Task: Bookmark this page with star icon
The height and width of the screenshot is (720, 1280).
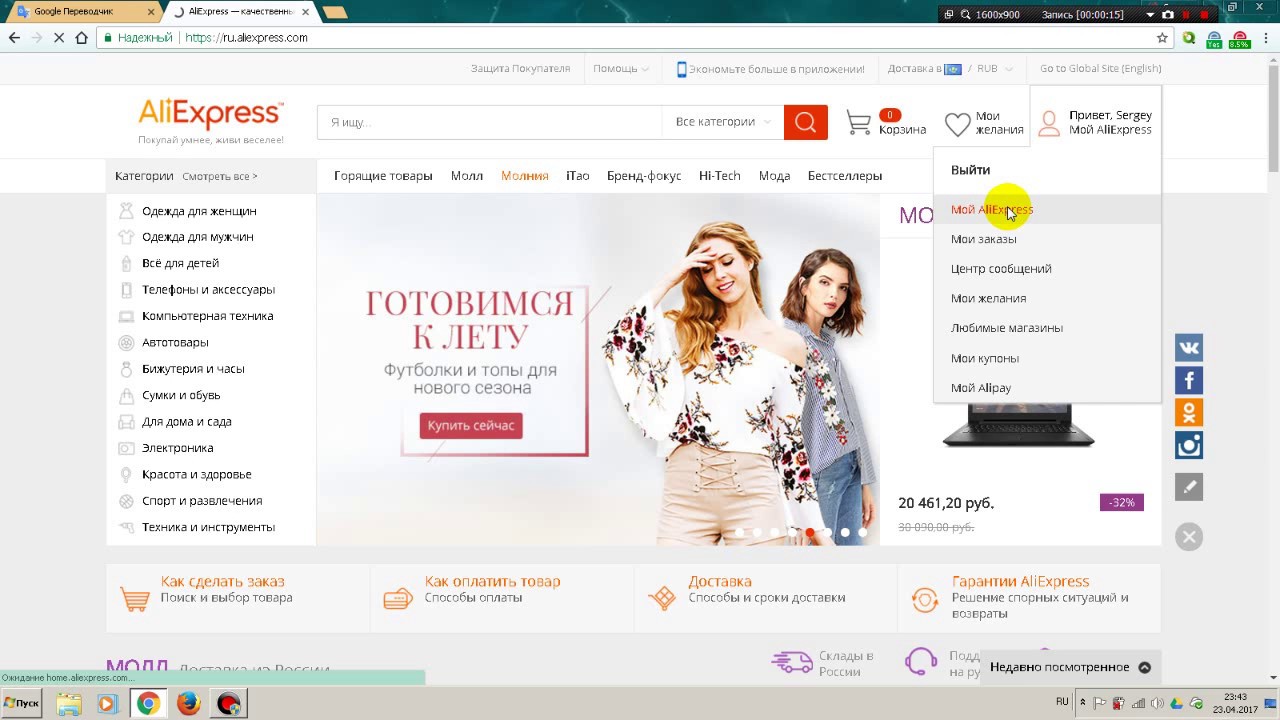Action: click(1162, 38)
